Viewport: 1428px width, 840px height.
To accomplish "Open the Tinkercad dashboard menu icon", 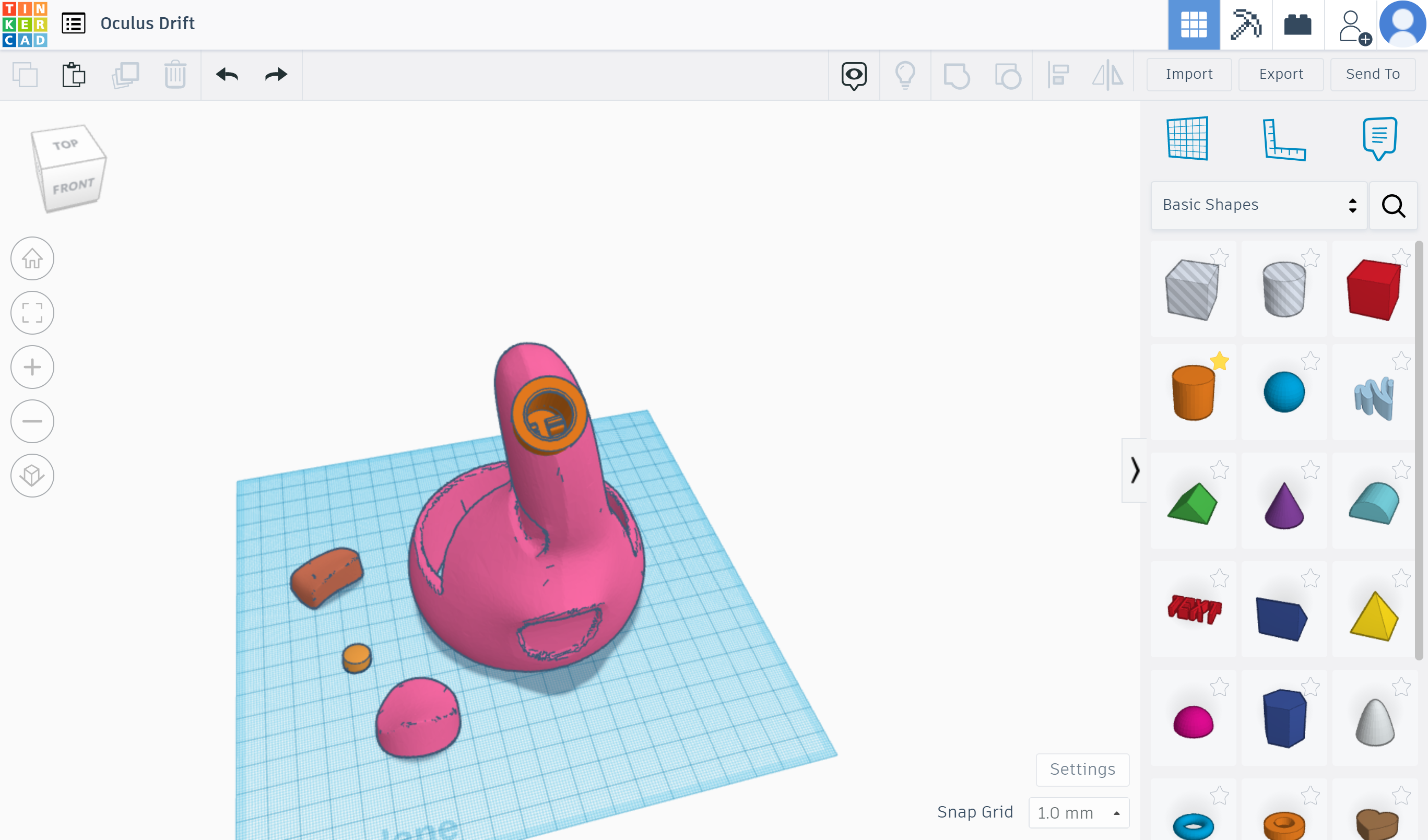I will point(73,24).
